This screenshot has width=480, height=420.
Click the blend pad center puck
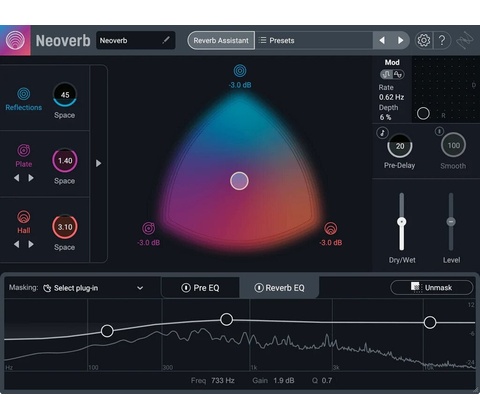239,181
